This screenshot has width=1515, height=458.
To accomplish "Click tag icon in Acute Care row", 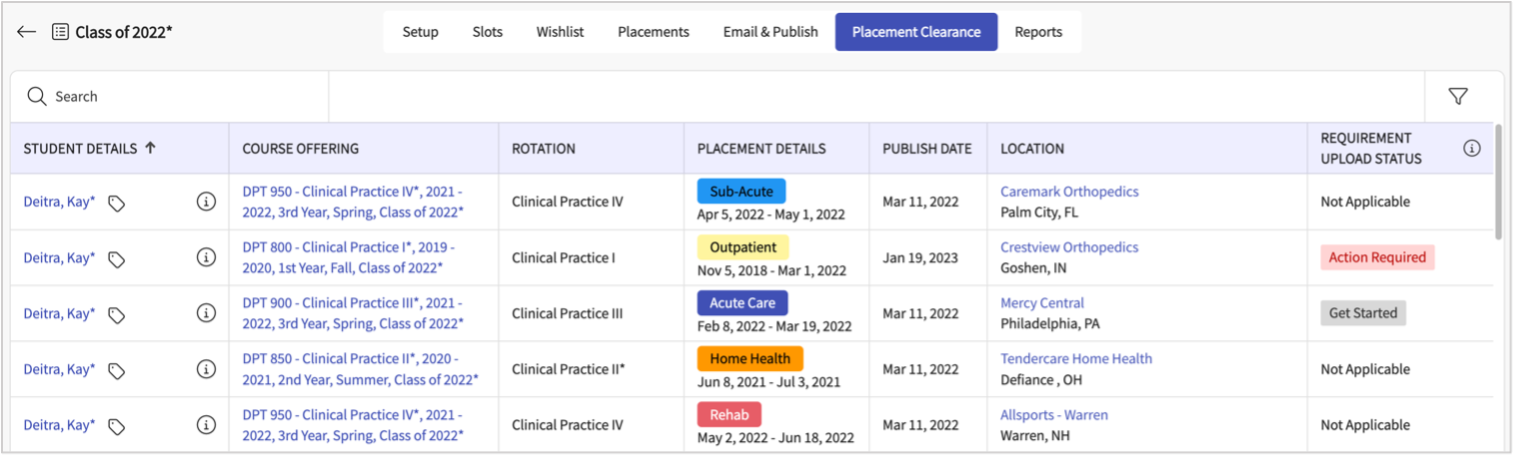I will (116, 315).
